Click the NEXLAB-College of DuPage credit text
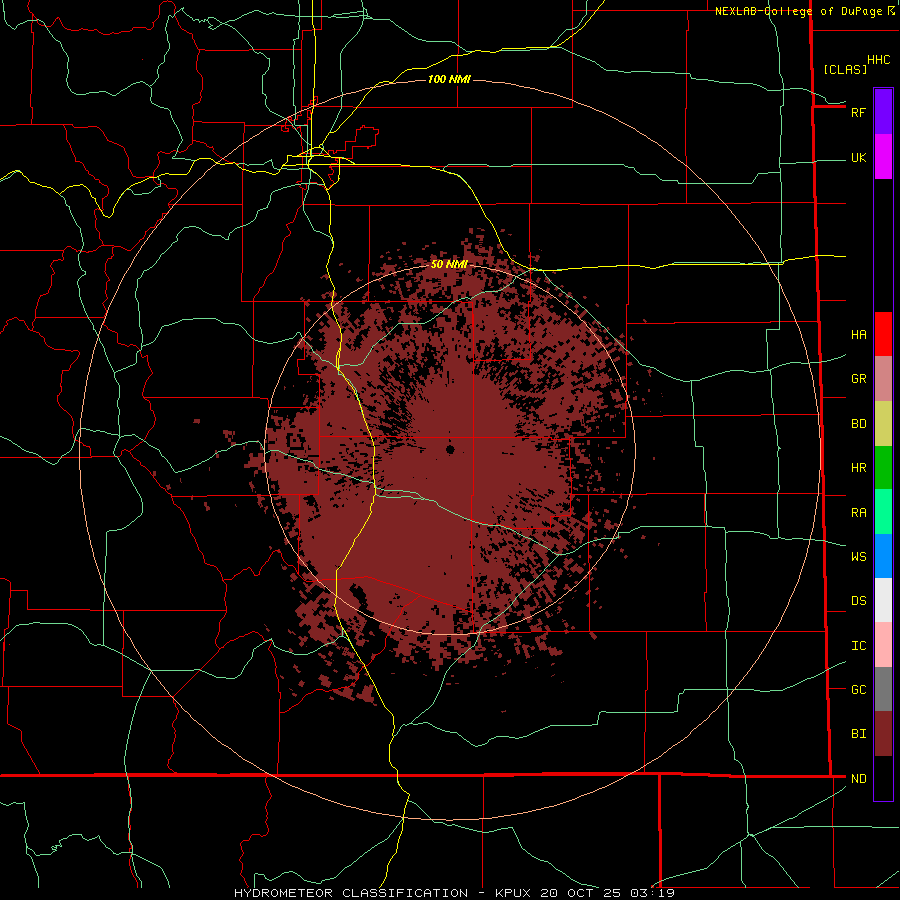This screenshot has height=900, width=900. [798, 11]
